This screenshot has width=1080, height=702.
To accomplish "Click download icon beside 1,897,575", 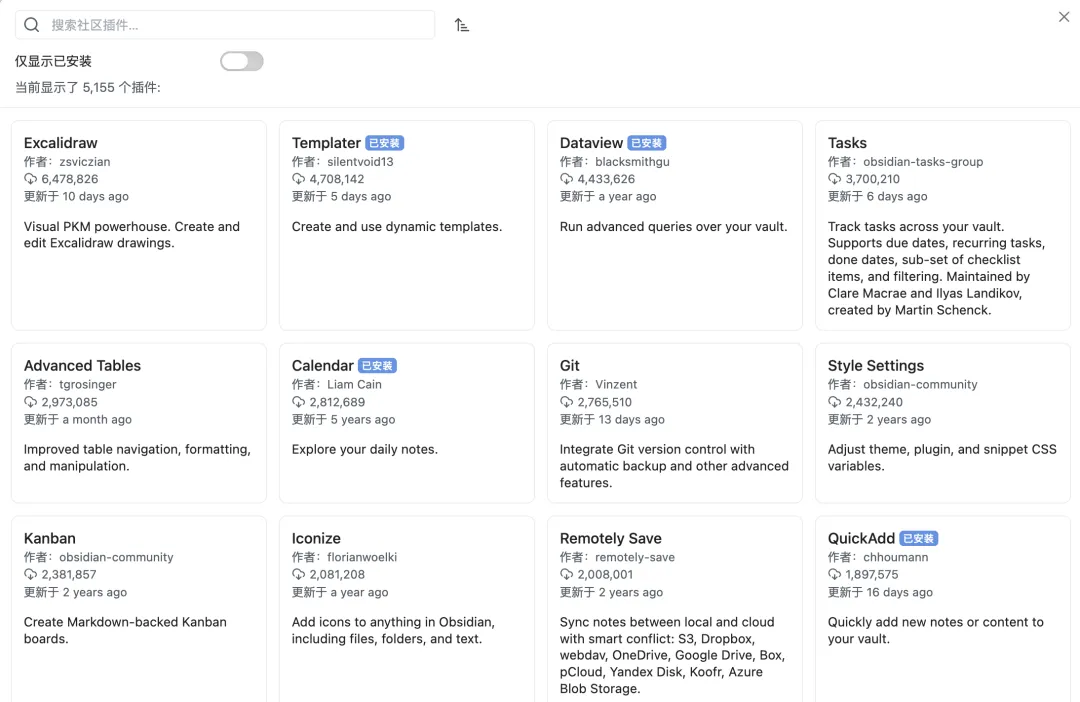I will pos(834,575).
